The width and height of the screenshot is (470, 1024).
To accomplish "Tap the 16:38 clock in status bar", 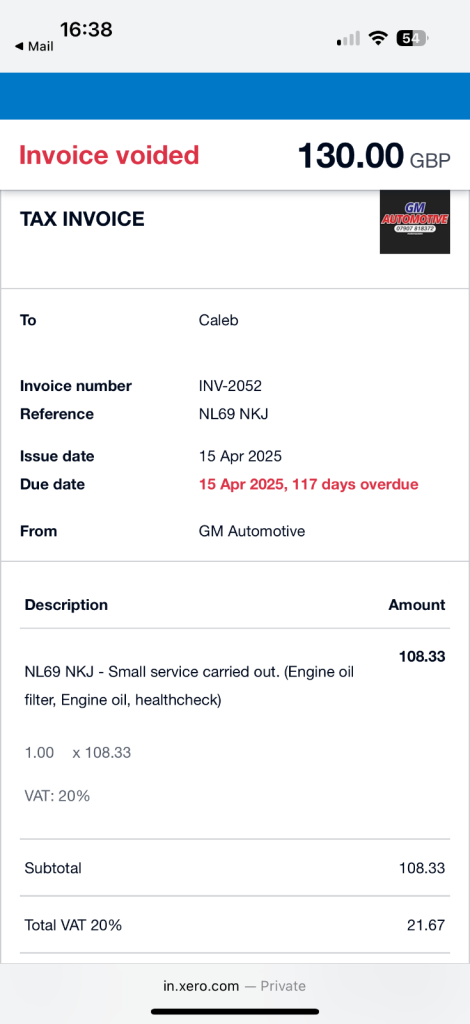I will [x=86, y=29].
